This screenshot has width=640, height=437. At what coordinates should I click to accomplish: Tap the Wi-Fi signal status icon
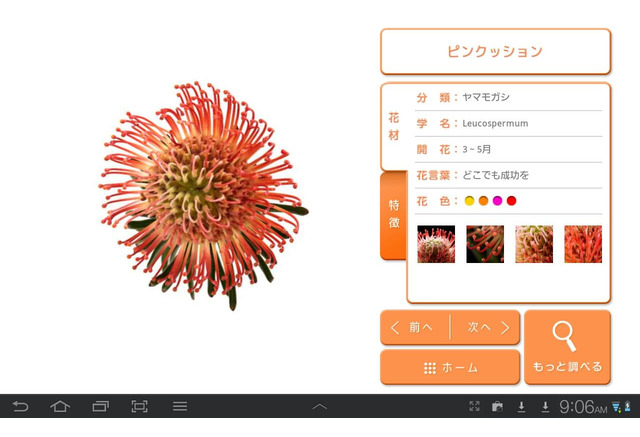pyautogui.click(x=616, y=407)
